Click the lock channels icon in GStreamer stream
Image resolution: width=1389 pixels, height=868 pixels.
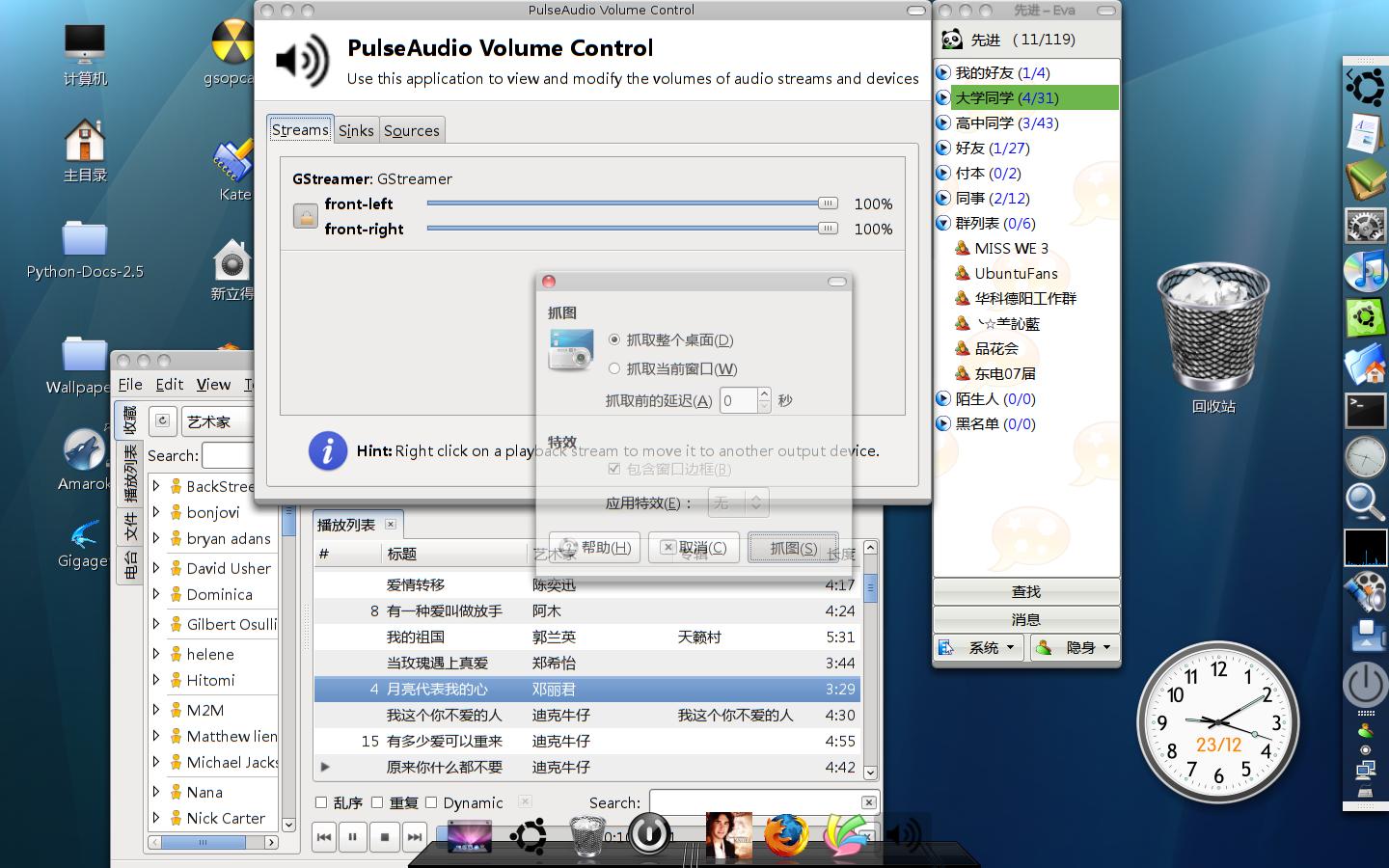(x=306, y=216)
